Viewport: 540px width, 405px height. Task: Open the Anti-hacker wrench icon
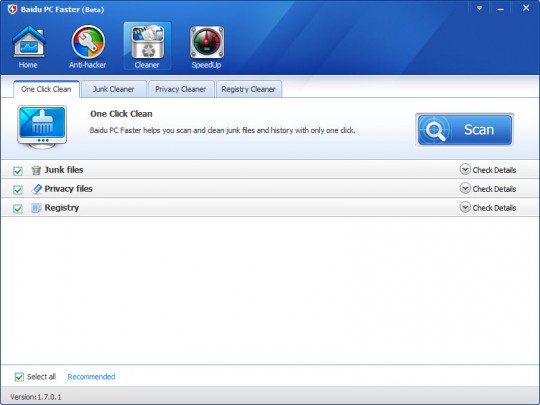tap(88, 42)
